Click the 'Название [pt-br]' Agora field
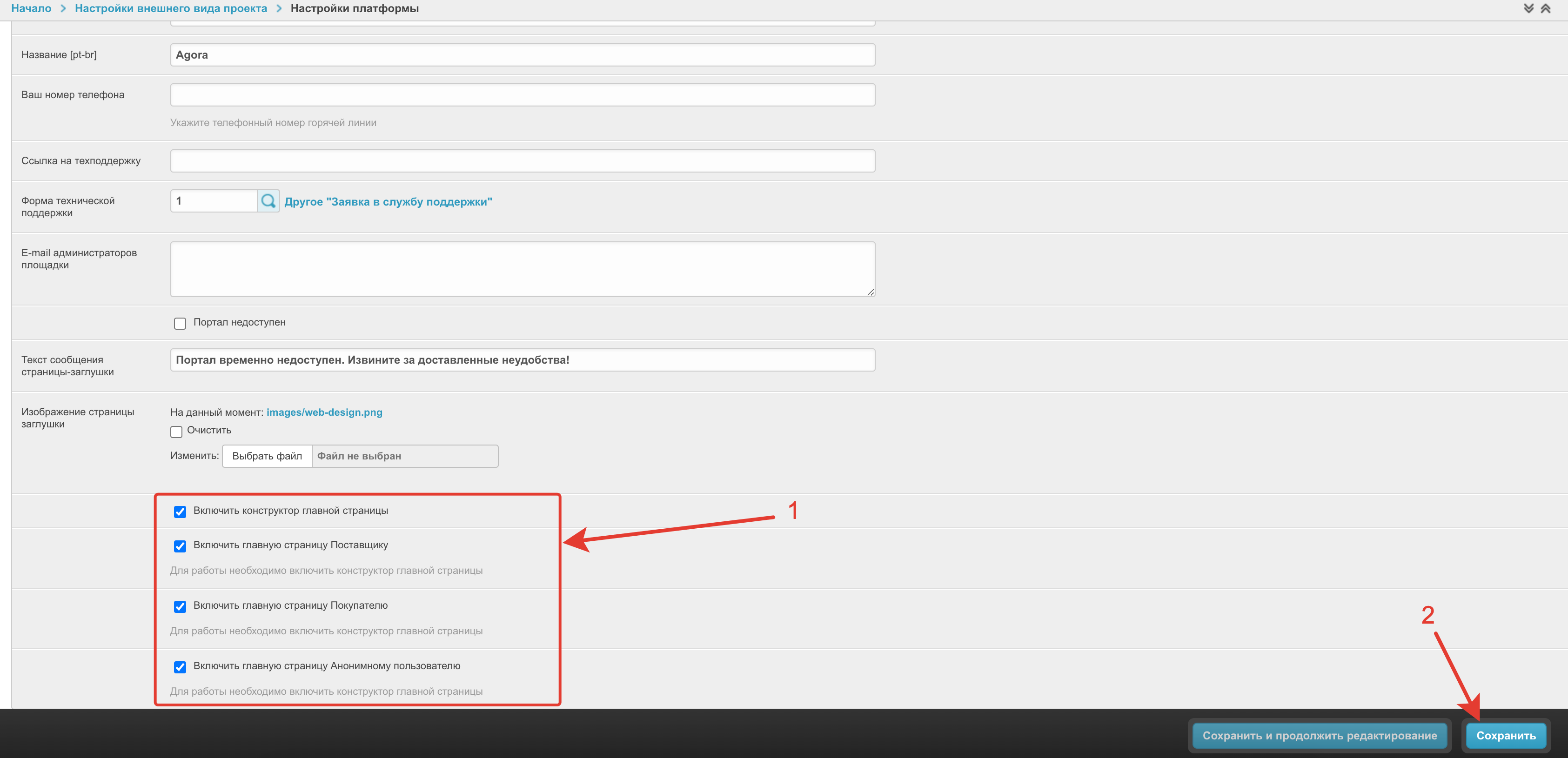The height and width of the screenshot is (758, 1568). tap(522, 55)
